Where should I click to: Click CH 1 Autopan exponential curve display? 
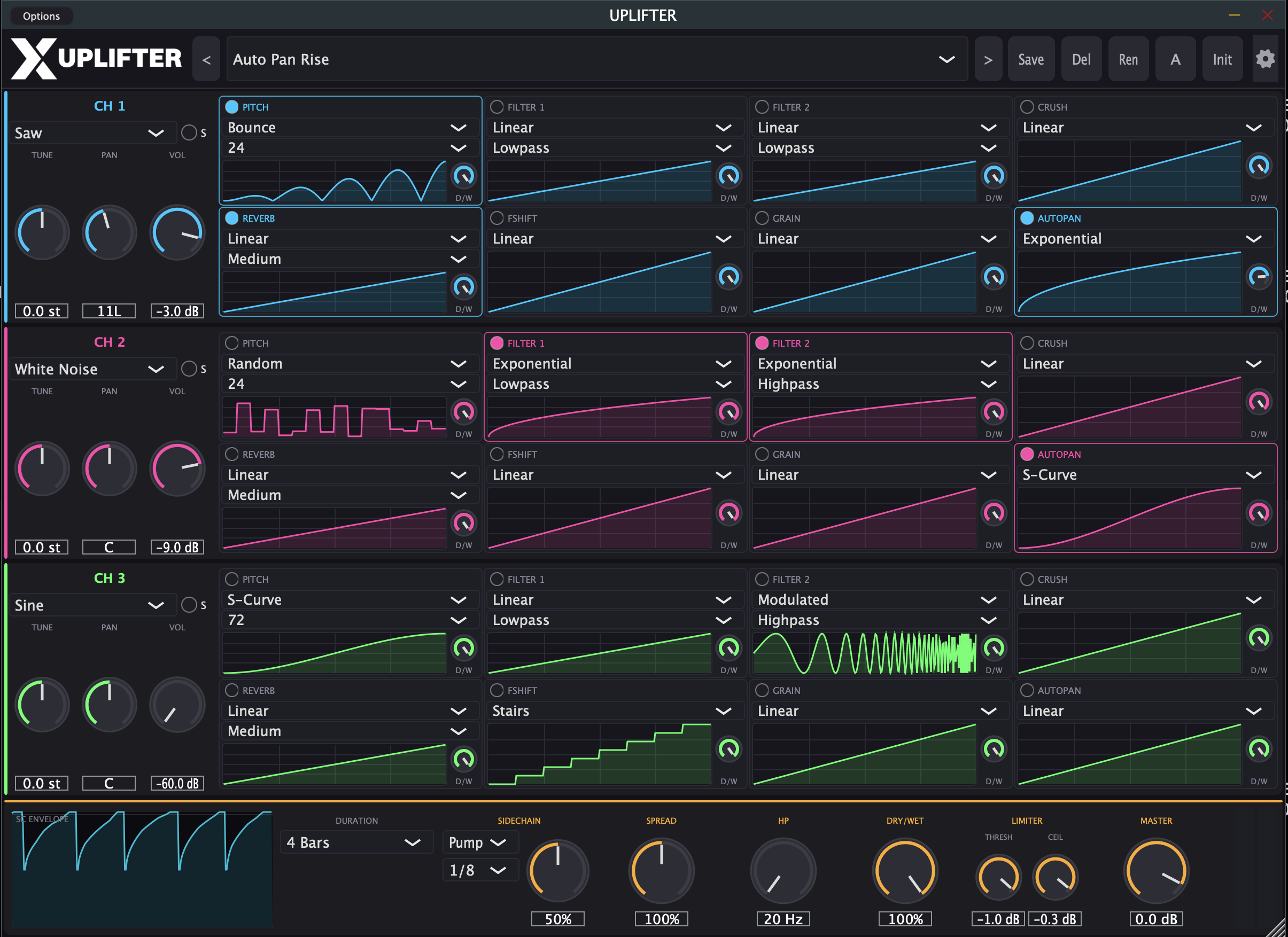click(x=1130, y=282)
